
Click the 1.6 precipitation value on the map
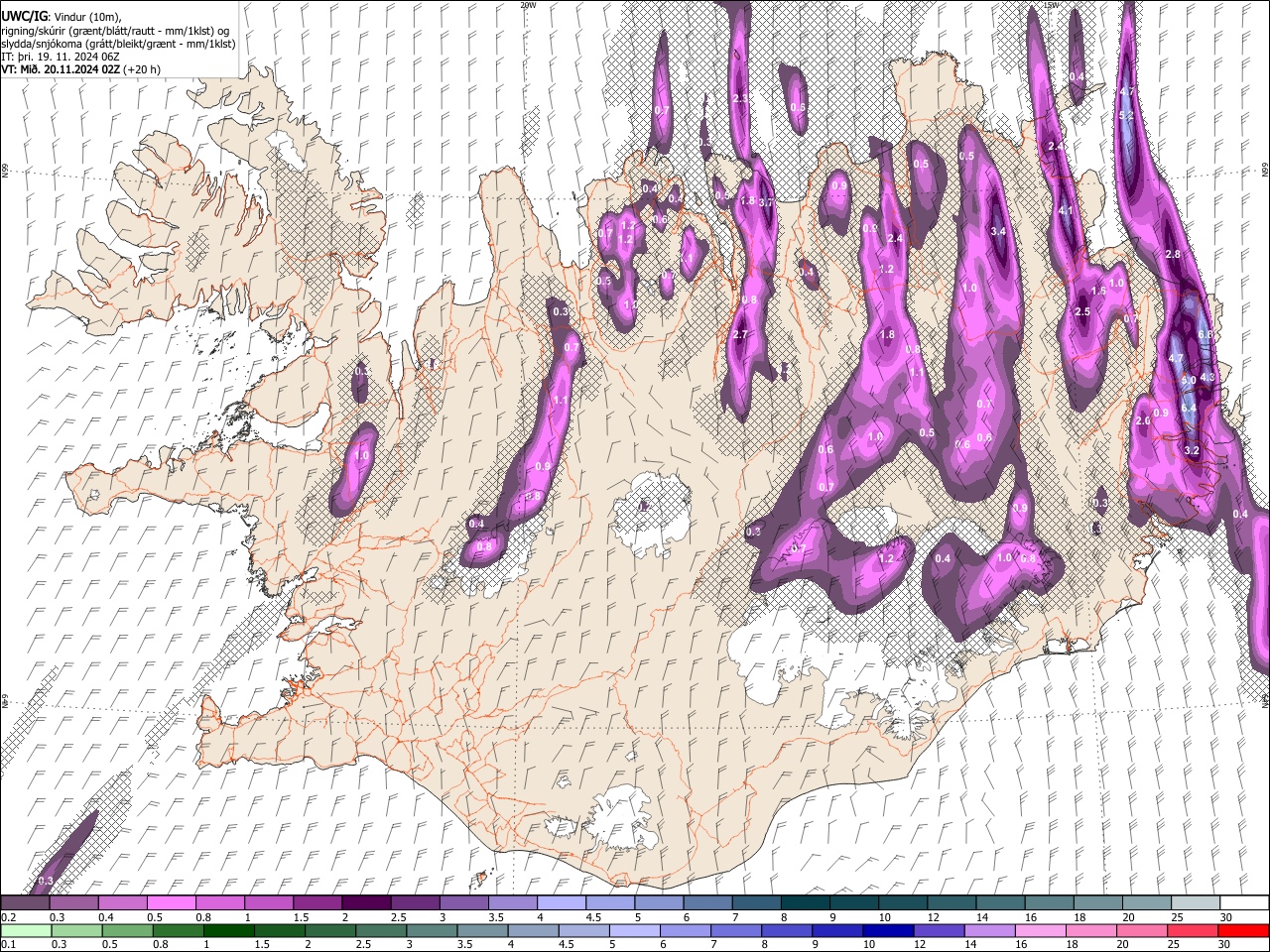pos(1098,292)
